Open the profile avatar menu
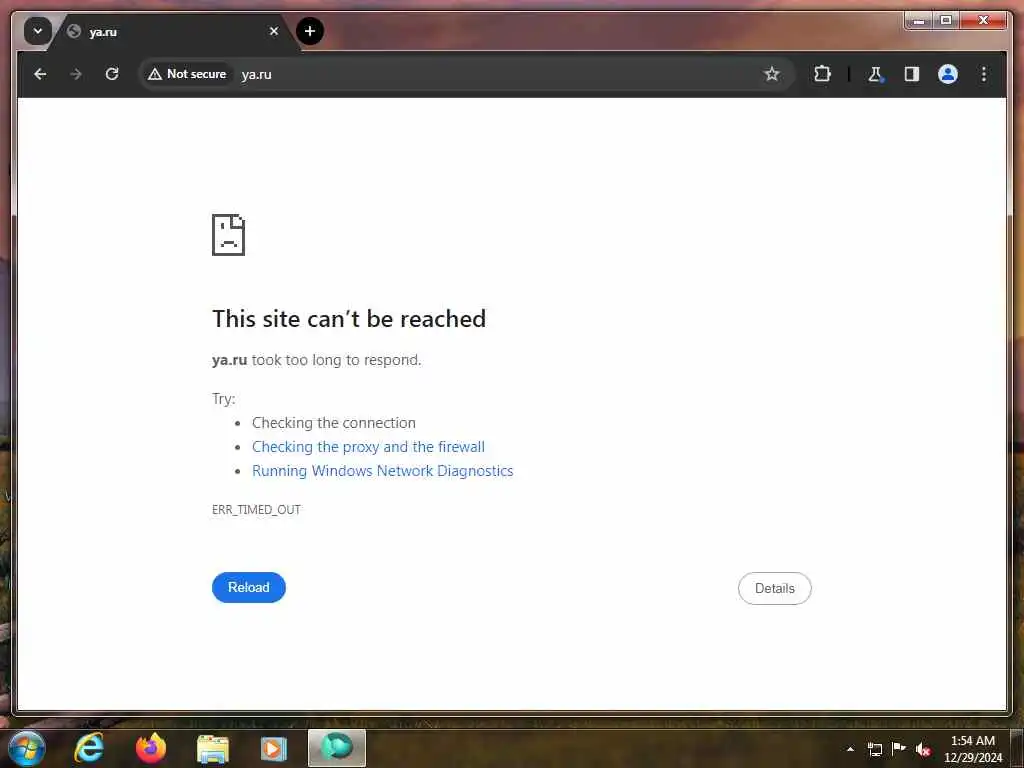The width and height of the screenshot is (1024, 768). (948, 74)
